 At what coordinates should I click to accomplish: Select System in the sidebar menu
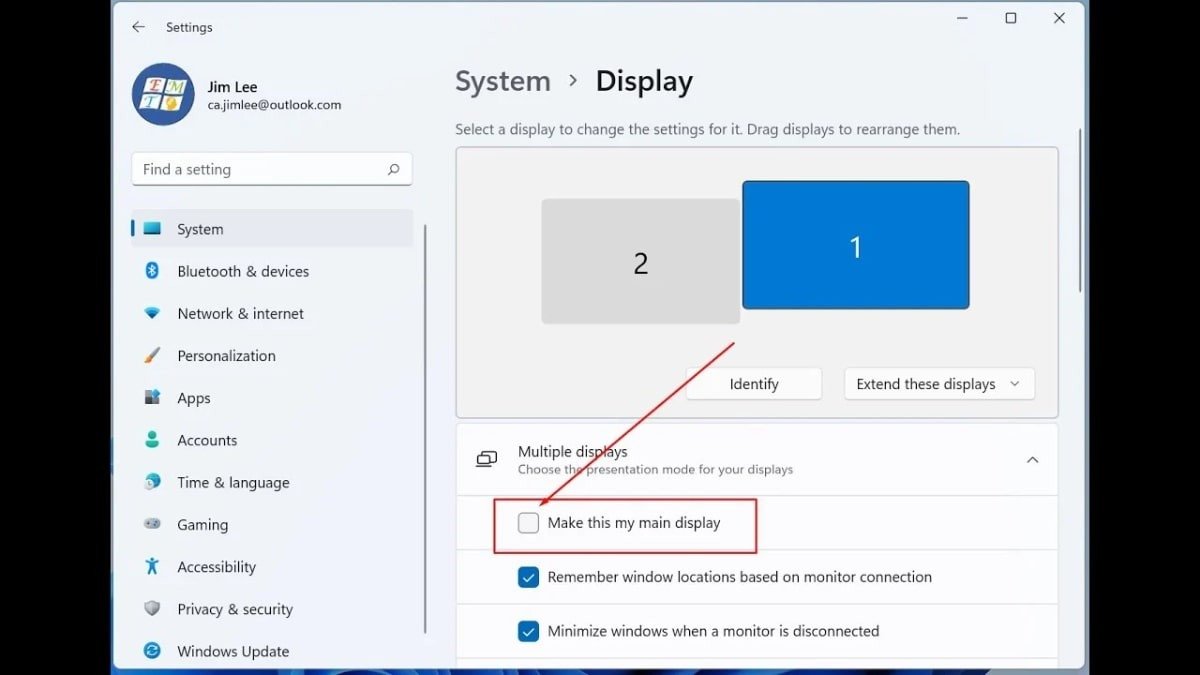pos(200,228)
